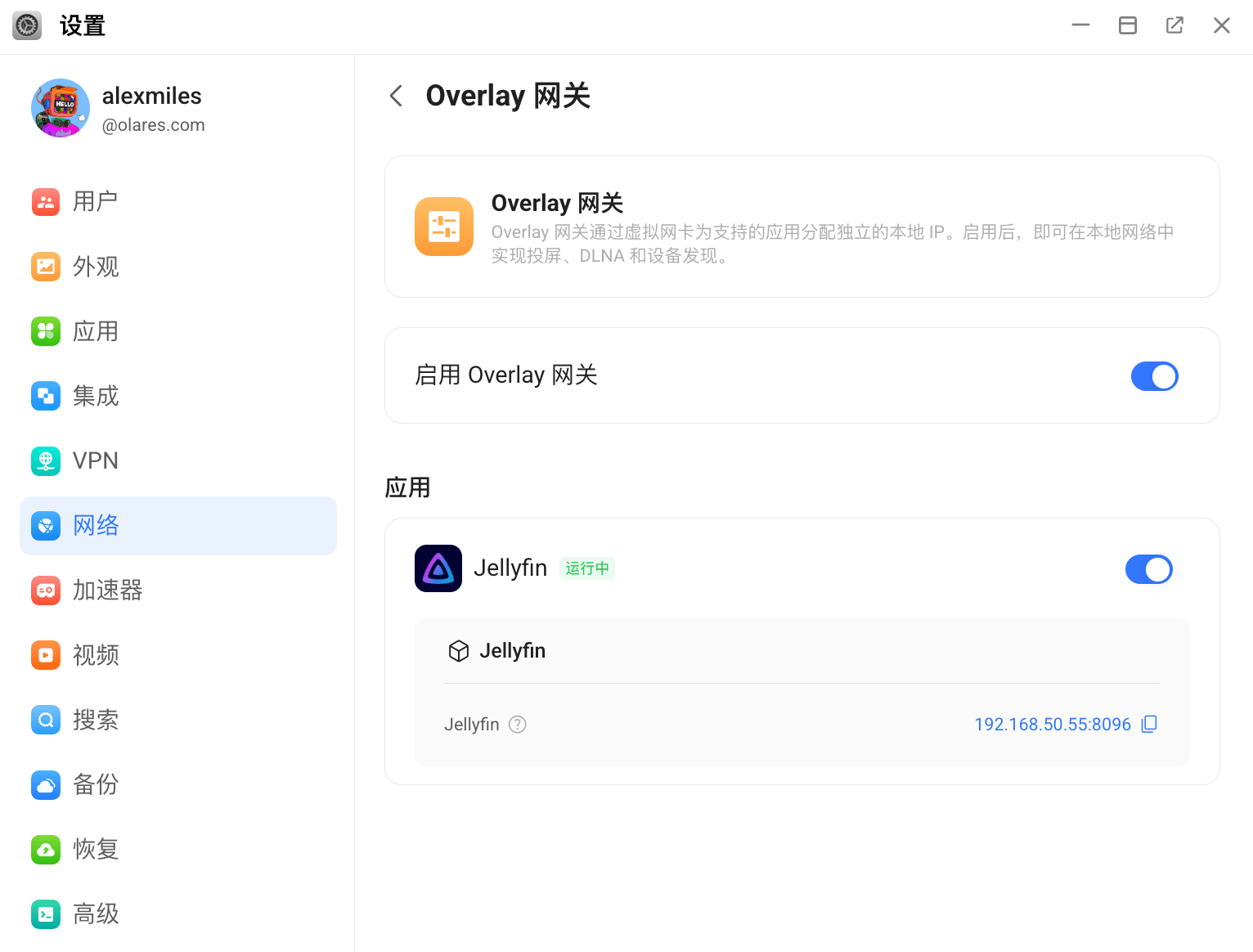Click the VPN globe icon

(46, 460)
